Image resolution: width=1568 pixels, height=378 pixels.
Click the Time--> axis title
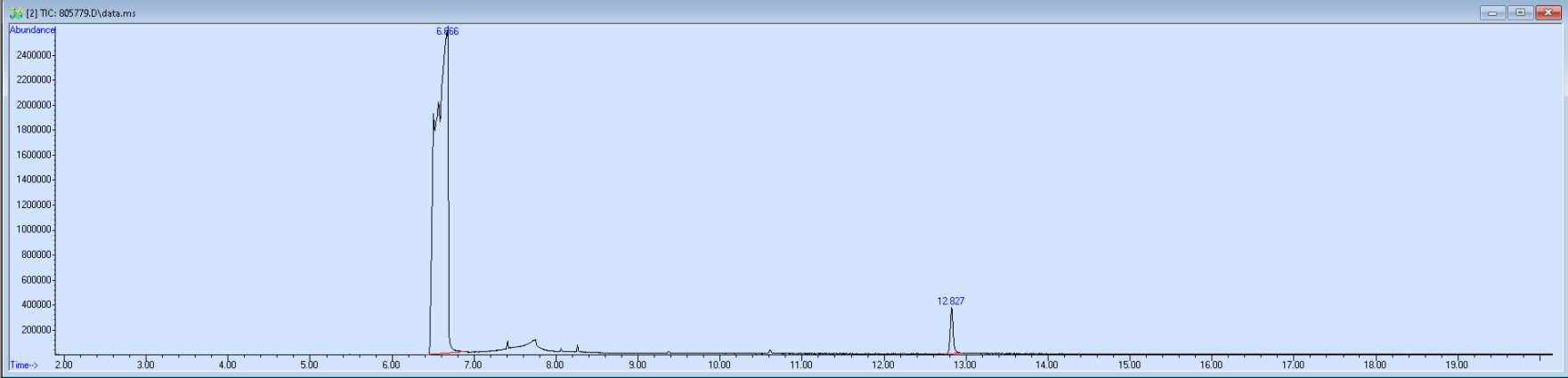coord(24,365)
